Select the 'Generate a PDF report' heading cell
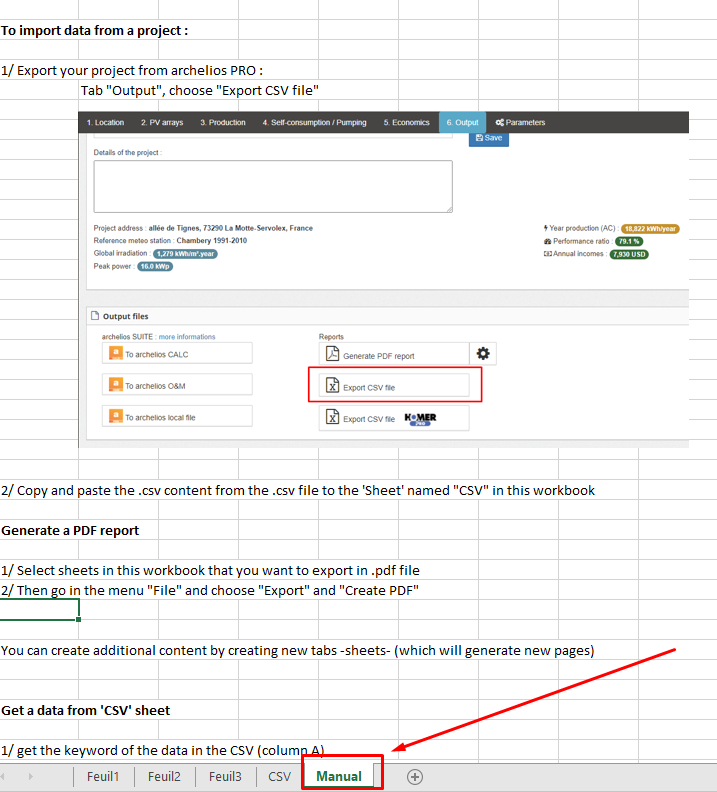 click(70, 530)
